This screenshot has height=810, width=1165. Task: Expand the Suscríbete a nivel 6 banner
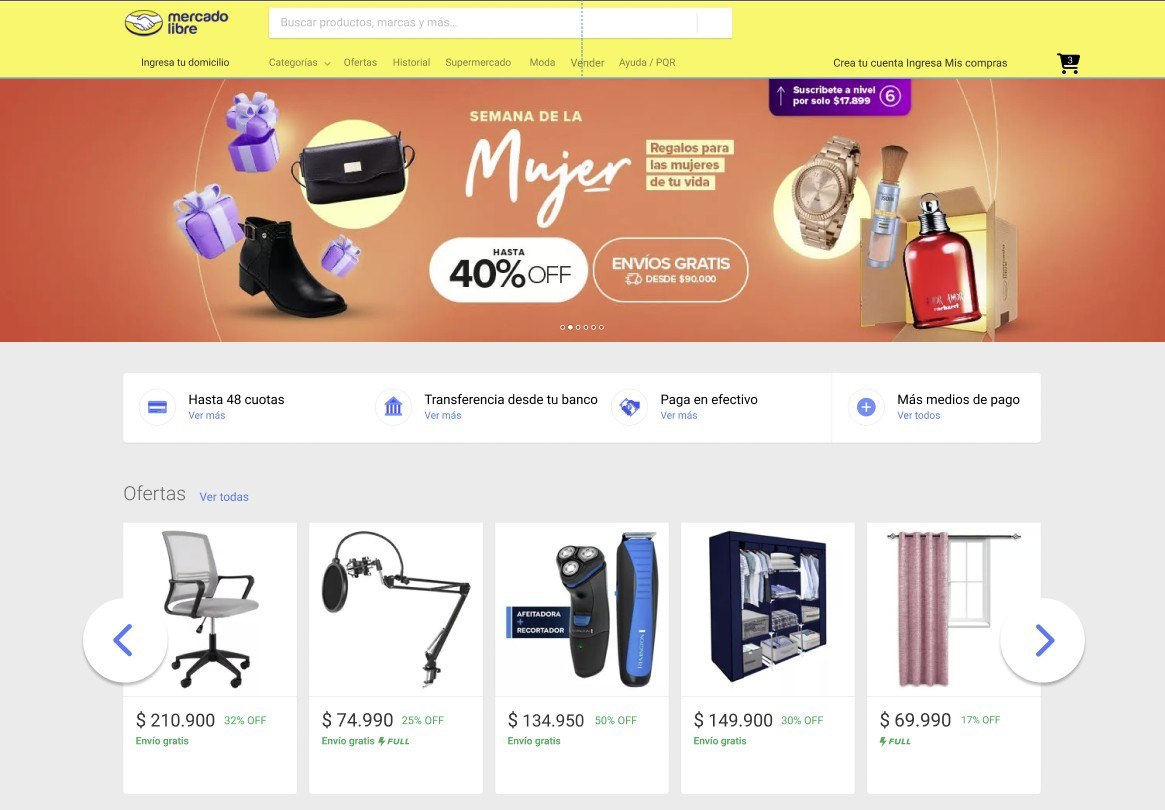pyautogui.click(x=840, y=96)
